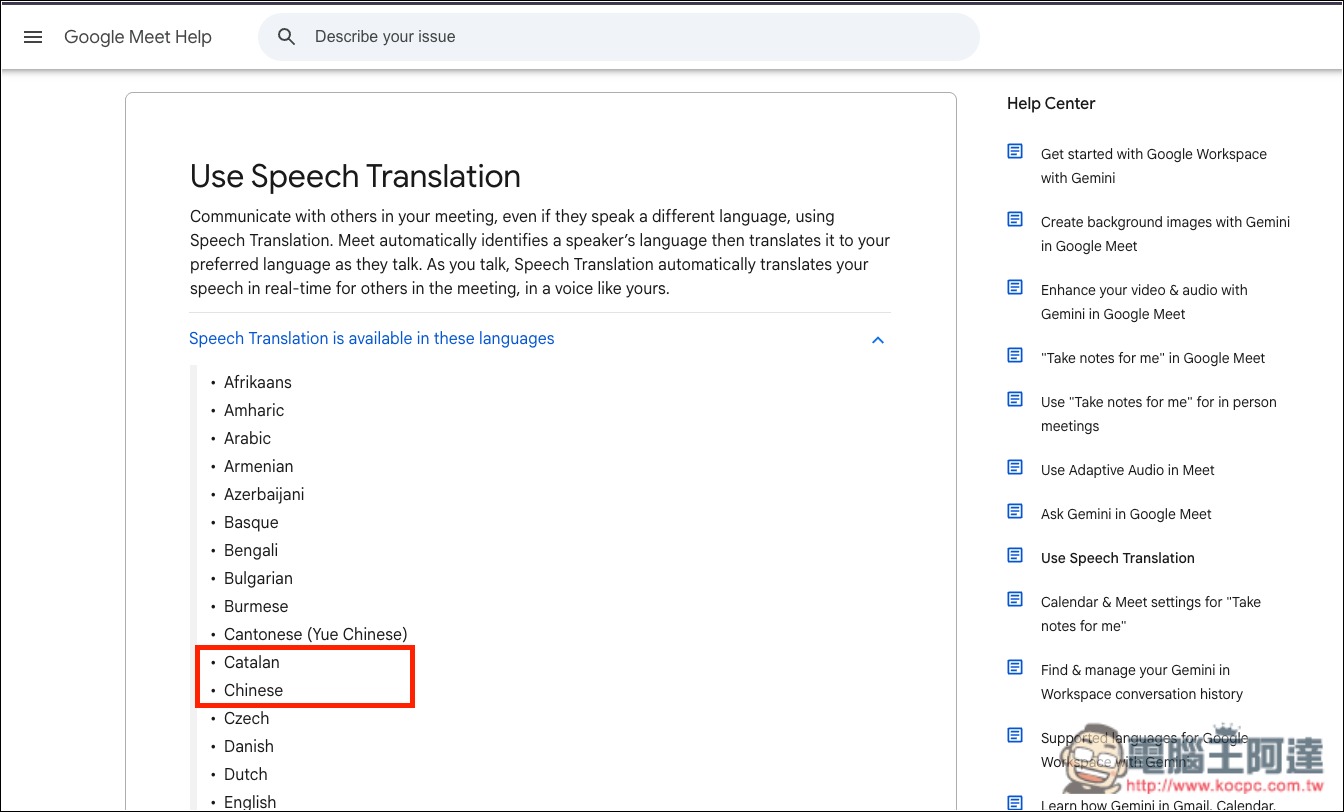The height and width of the screenshot is (812, 1344).
Task: Open "Take notes for me" for in person meetings
Action: 1159,414
